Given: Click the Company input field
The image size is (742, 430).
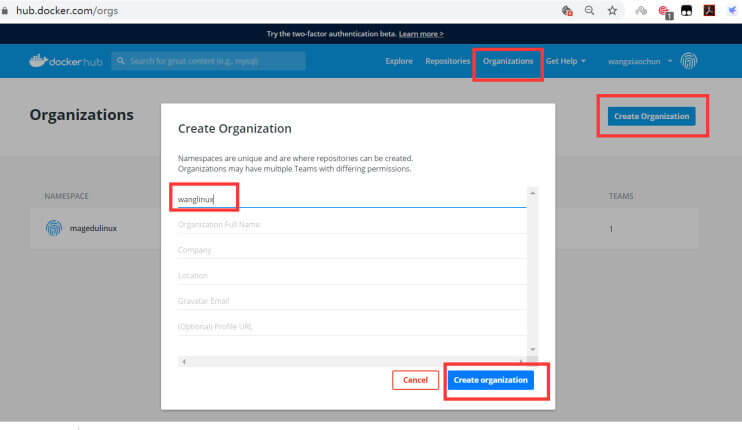Looking at the screenshot, I should pyautogui.click(x=352, y=250).
